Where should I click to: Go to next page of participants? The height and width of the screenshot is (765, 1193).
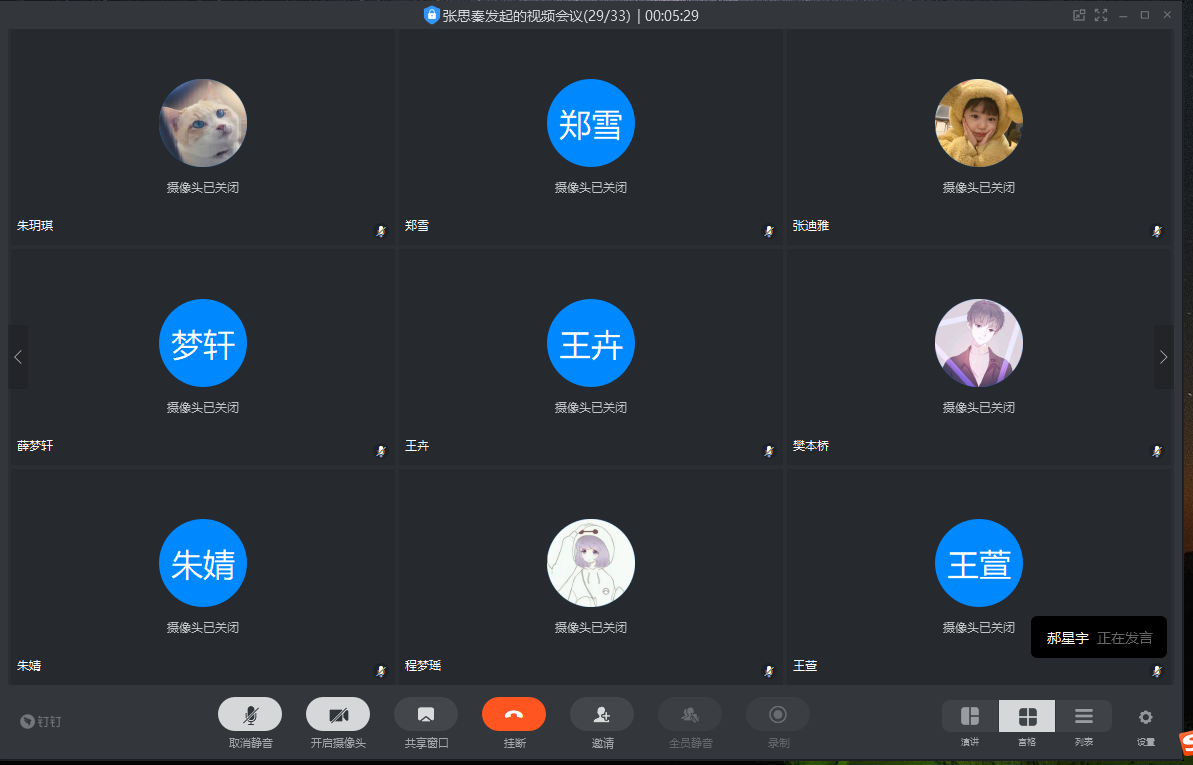tap(1163, 357)
